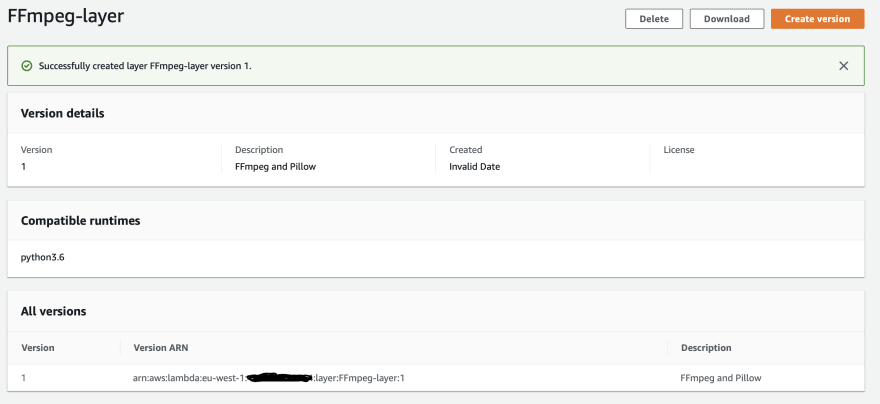Sort by Version column header
880x404 pixels.
(38, 348)
